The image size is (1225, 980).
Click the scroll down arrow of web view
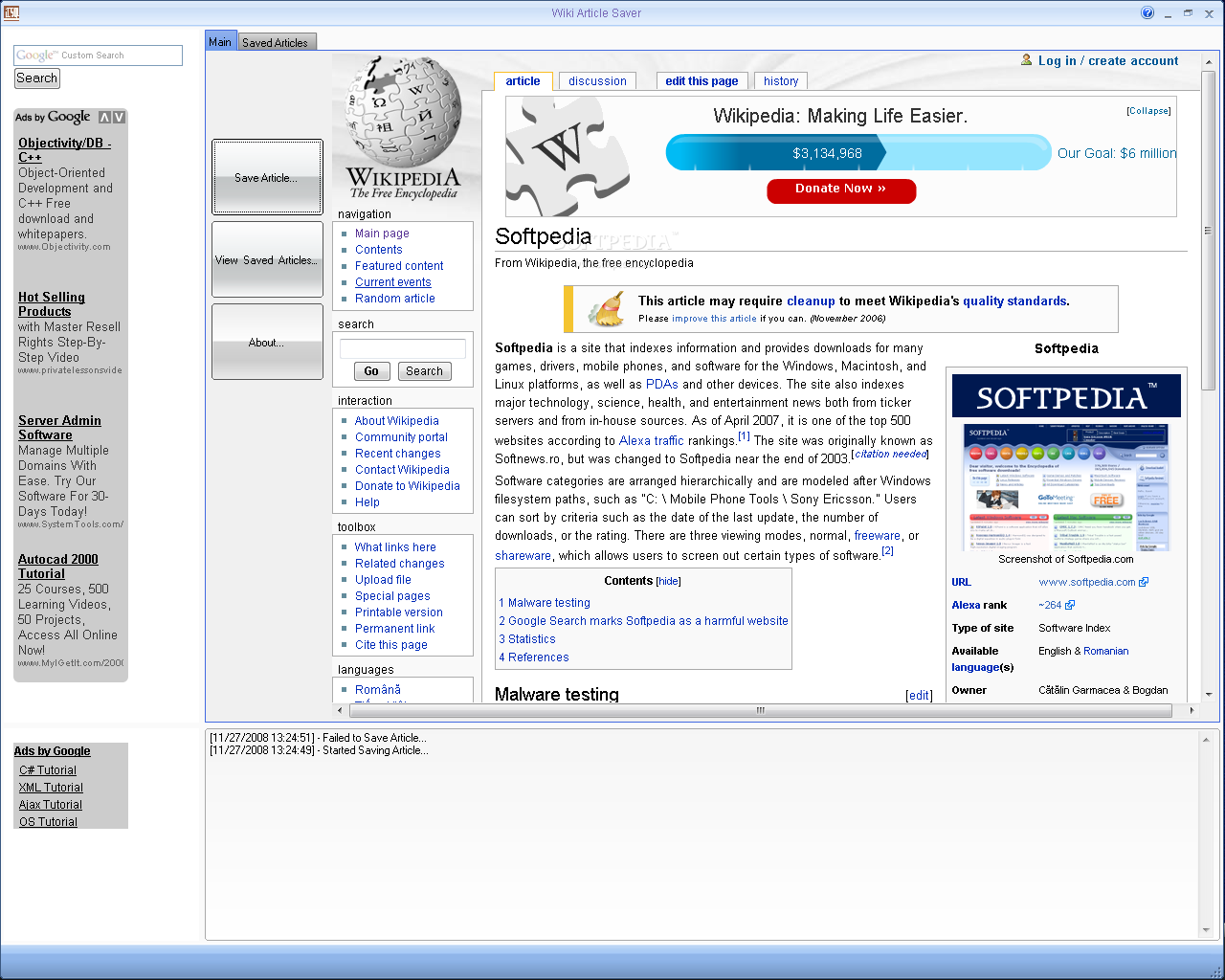1209,695
